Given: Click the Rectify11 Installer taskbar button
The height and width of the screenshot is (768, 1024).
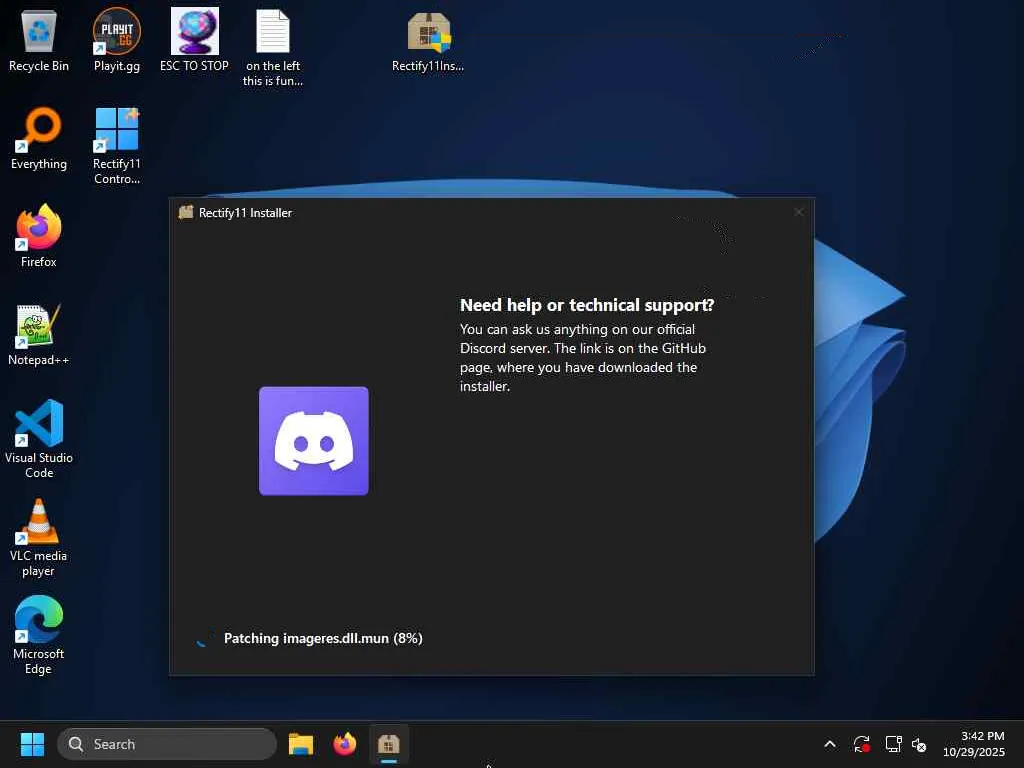Looking at the screenshot, I should click(389, 744).
